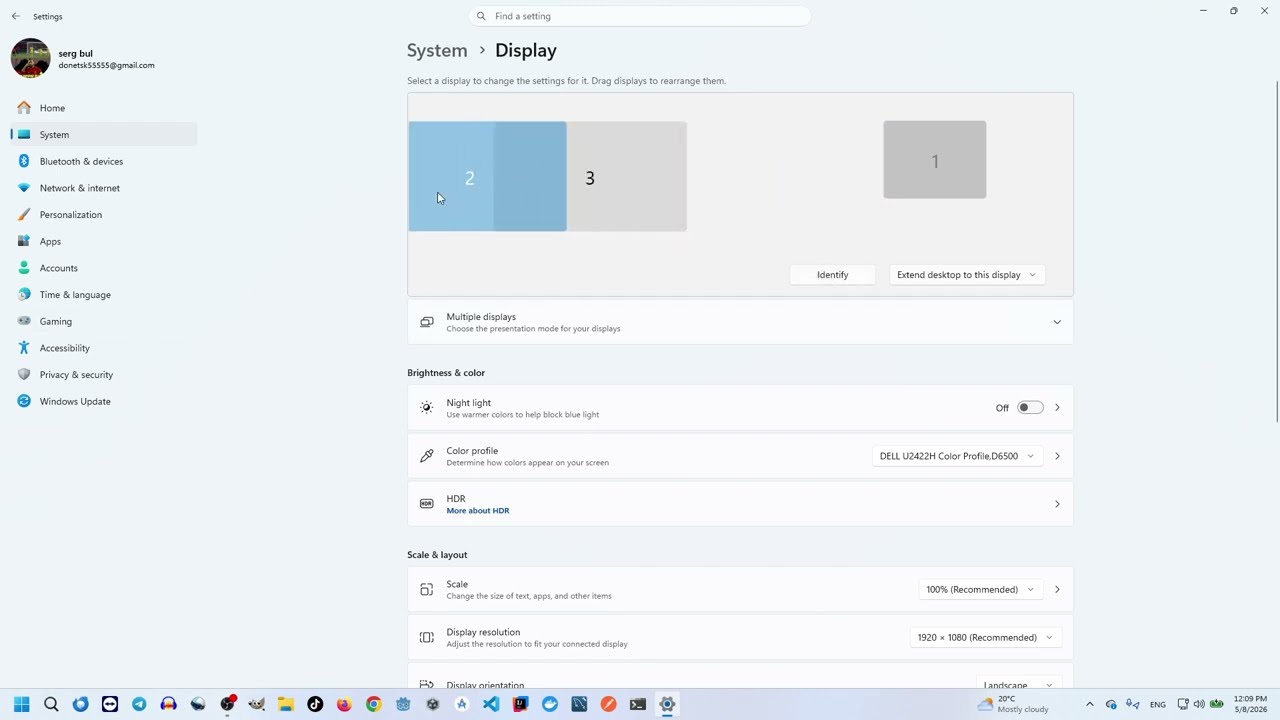Select display 3 in the arrangement
The image size is (1280, 720).
pos(627,177)
